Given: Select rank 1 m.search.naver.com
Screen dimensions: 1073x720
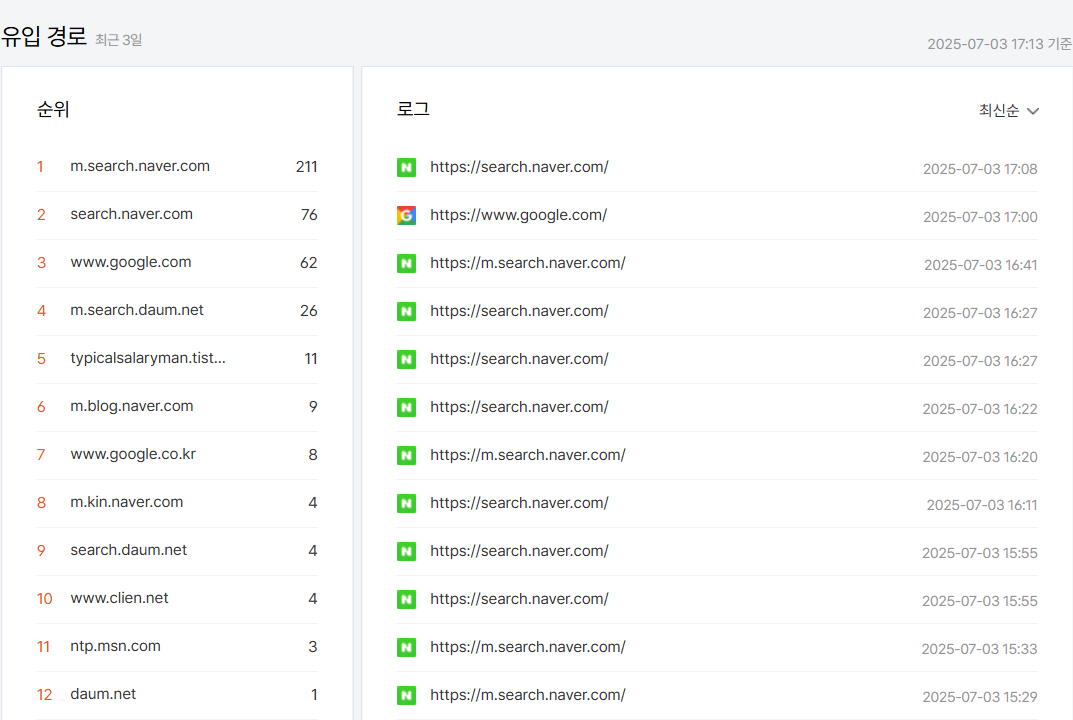Looking at the screenshot, I should pos(177,167).
